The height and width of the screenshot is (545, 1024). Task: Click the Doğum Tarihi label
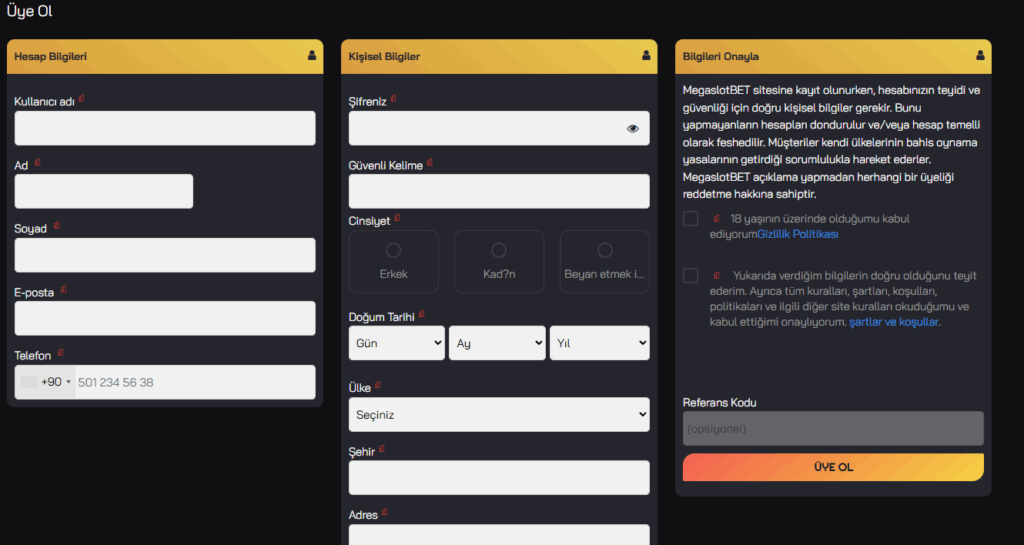381,317
